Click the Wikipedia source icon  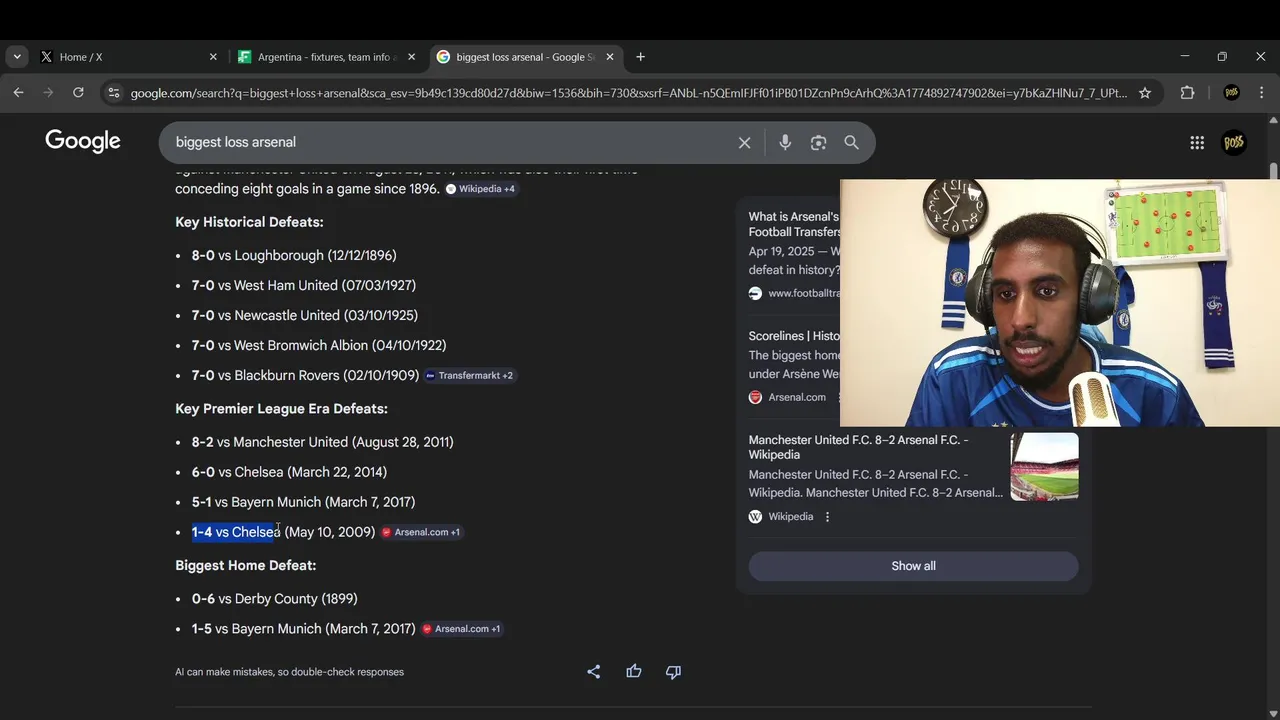(x=755, y=517)
